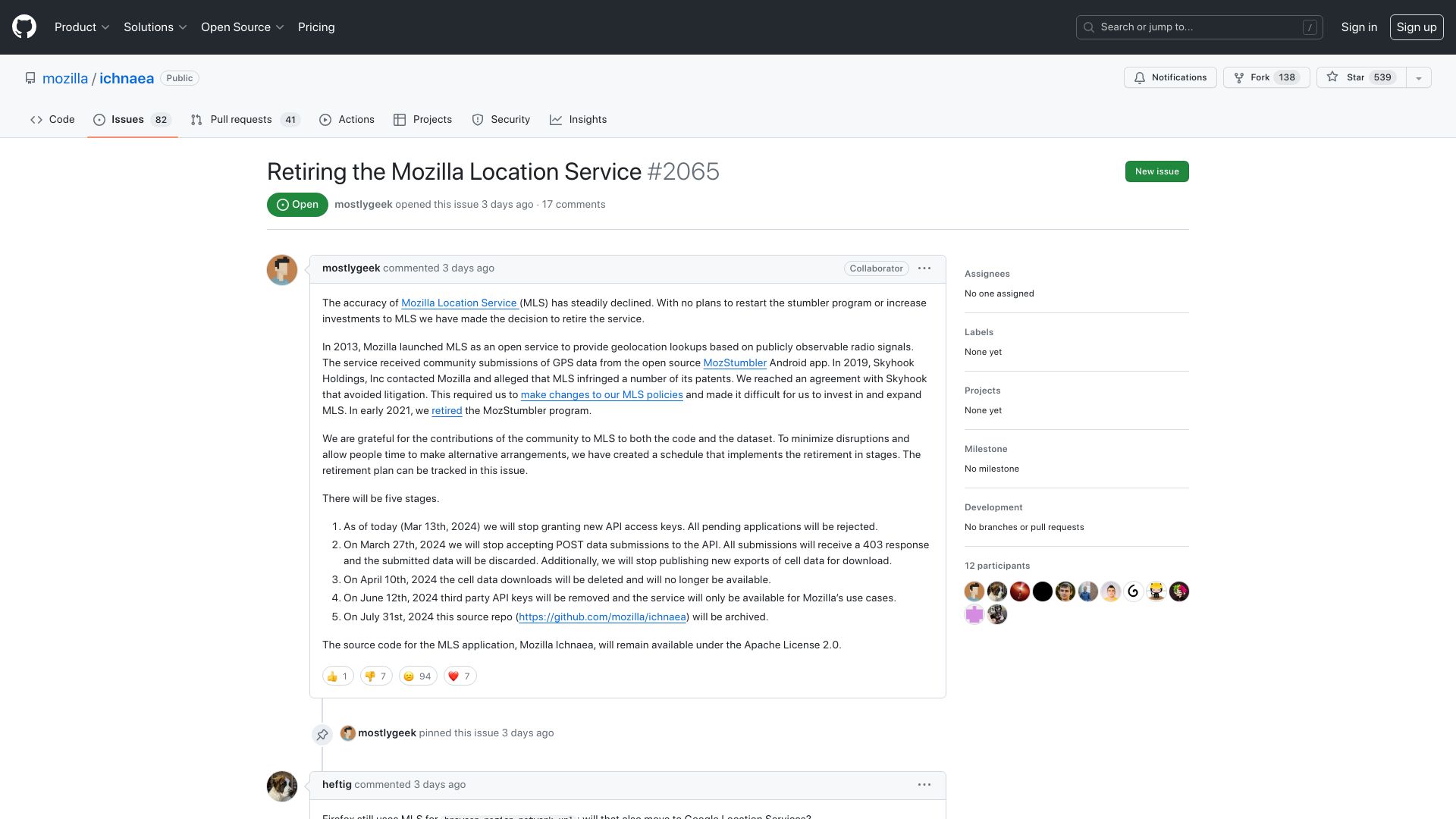Screen dimensions: 1456x819
Task: Click the Sign up button
Action: tap(1416, 27)
